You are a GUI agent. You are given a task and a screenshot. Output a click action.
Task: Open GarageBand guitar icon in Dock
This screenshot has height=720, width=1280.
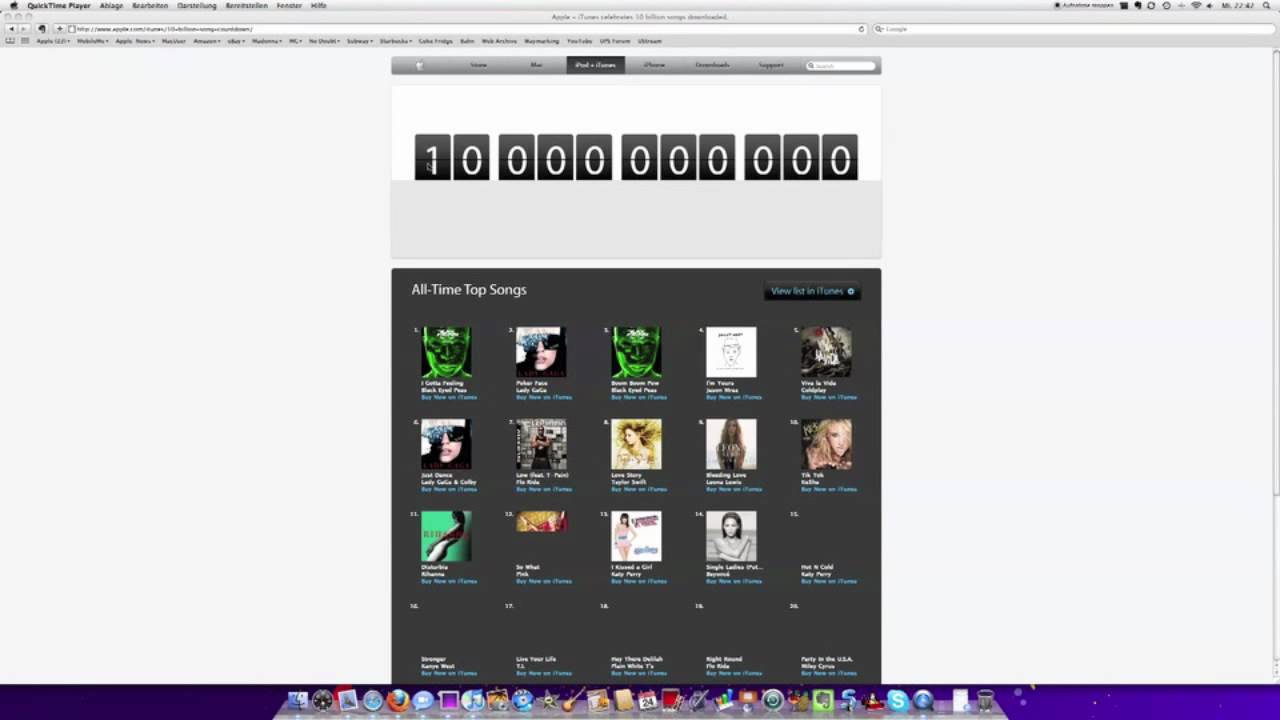point(572,701)
